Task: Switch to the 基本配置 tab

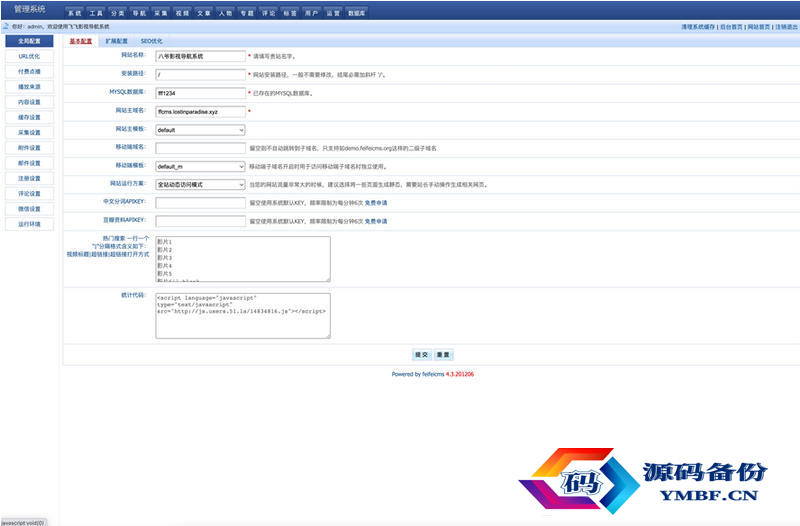Action: (81, 41)
